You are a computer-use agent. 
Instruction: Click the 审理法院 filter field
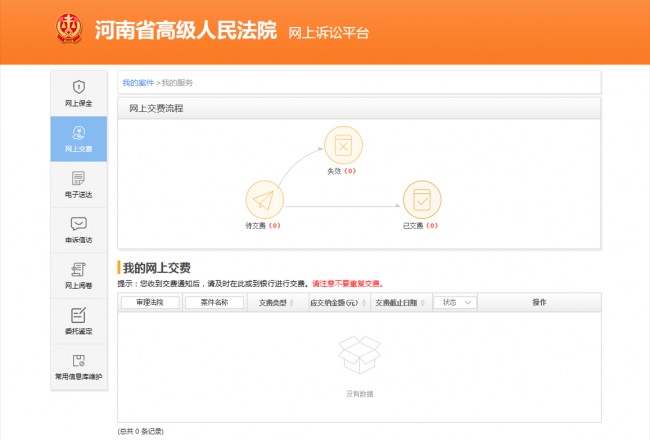click(150, 302)
